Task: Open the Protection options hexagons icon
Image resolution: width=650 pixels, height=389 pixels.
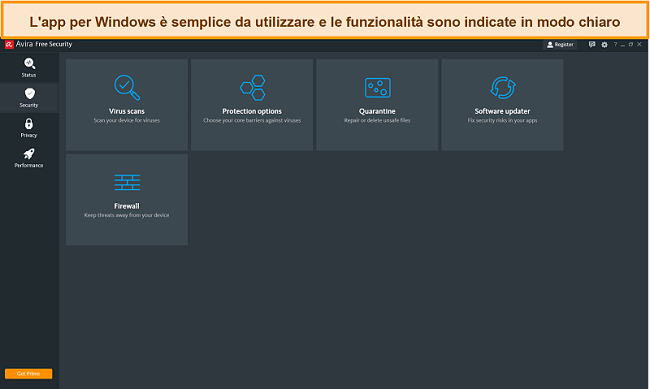Action: (252, 88)
